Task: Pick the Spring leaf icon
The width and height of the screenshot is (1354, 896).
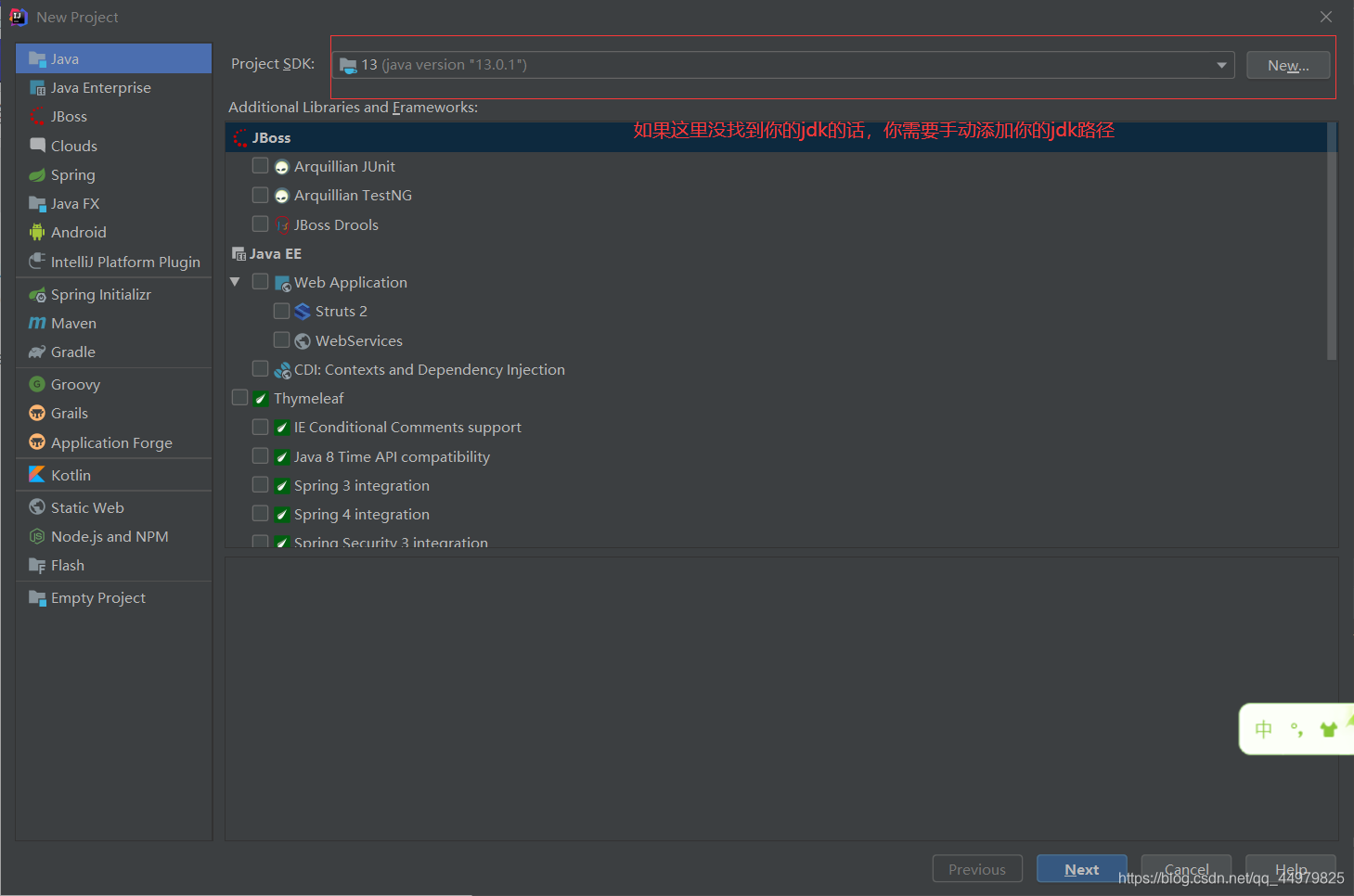Action: tap(37, 174)
